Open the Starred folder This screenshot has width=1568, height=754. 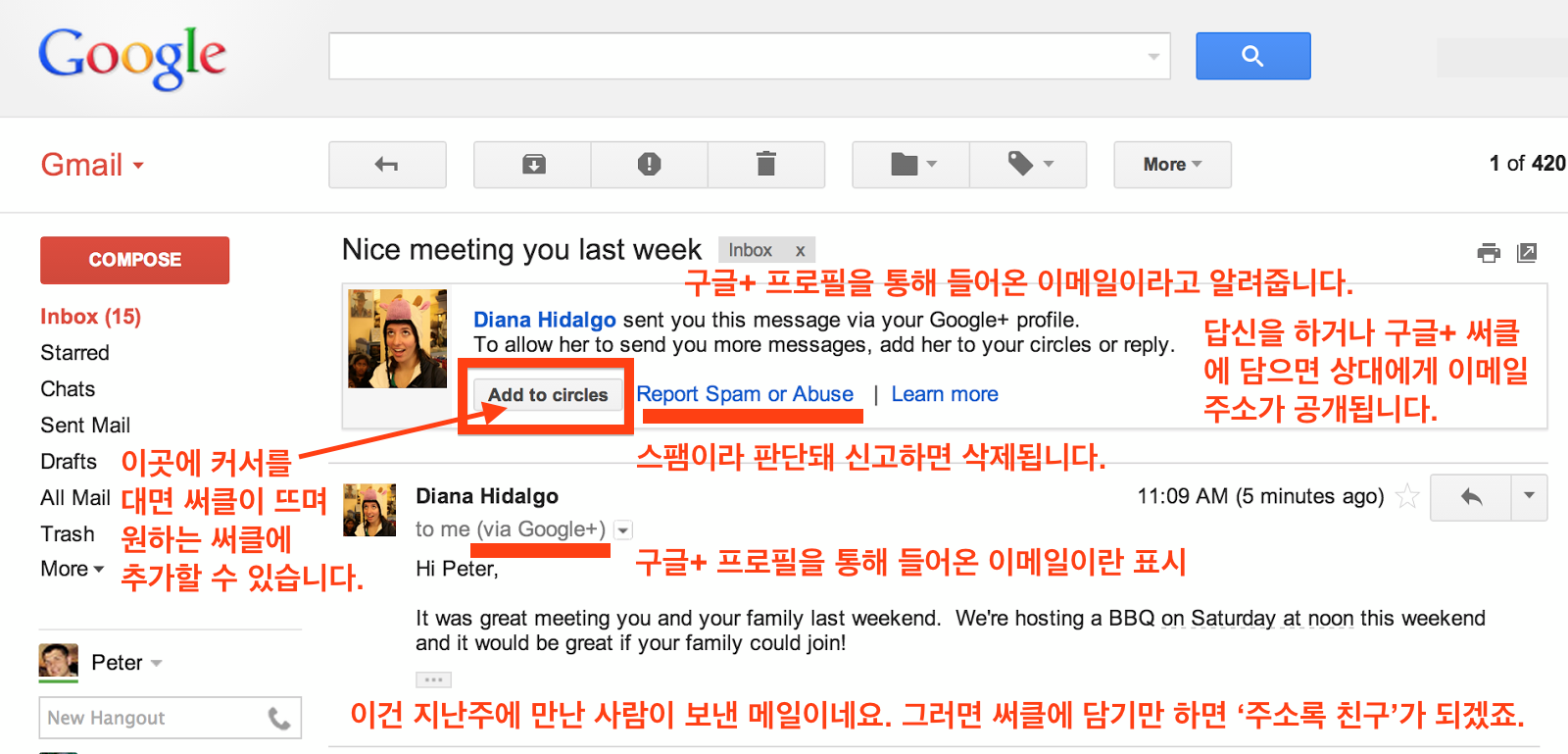pyautogui.click(x=74, y=353)
